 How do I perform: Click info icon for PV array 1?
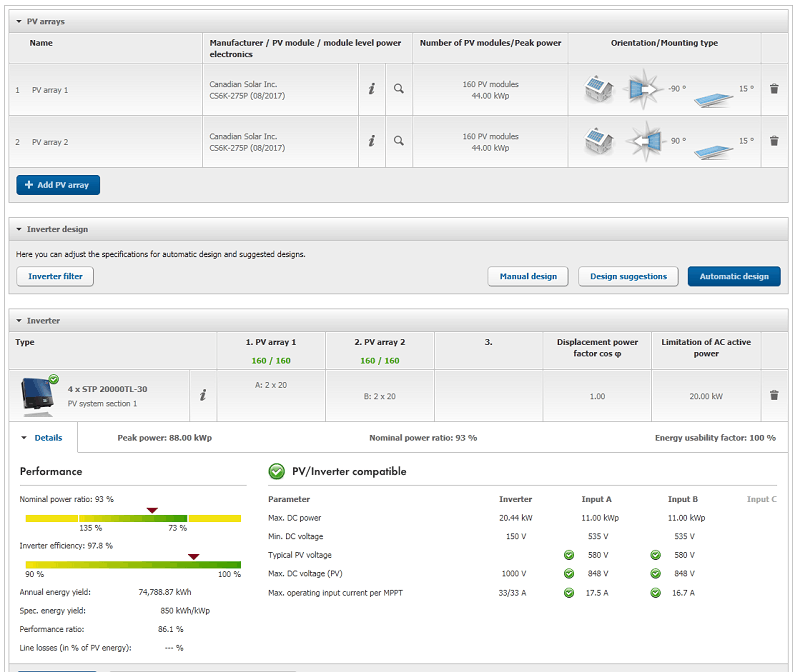[x=371, y=89]
